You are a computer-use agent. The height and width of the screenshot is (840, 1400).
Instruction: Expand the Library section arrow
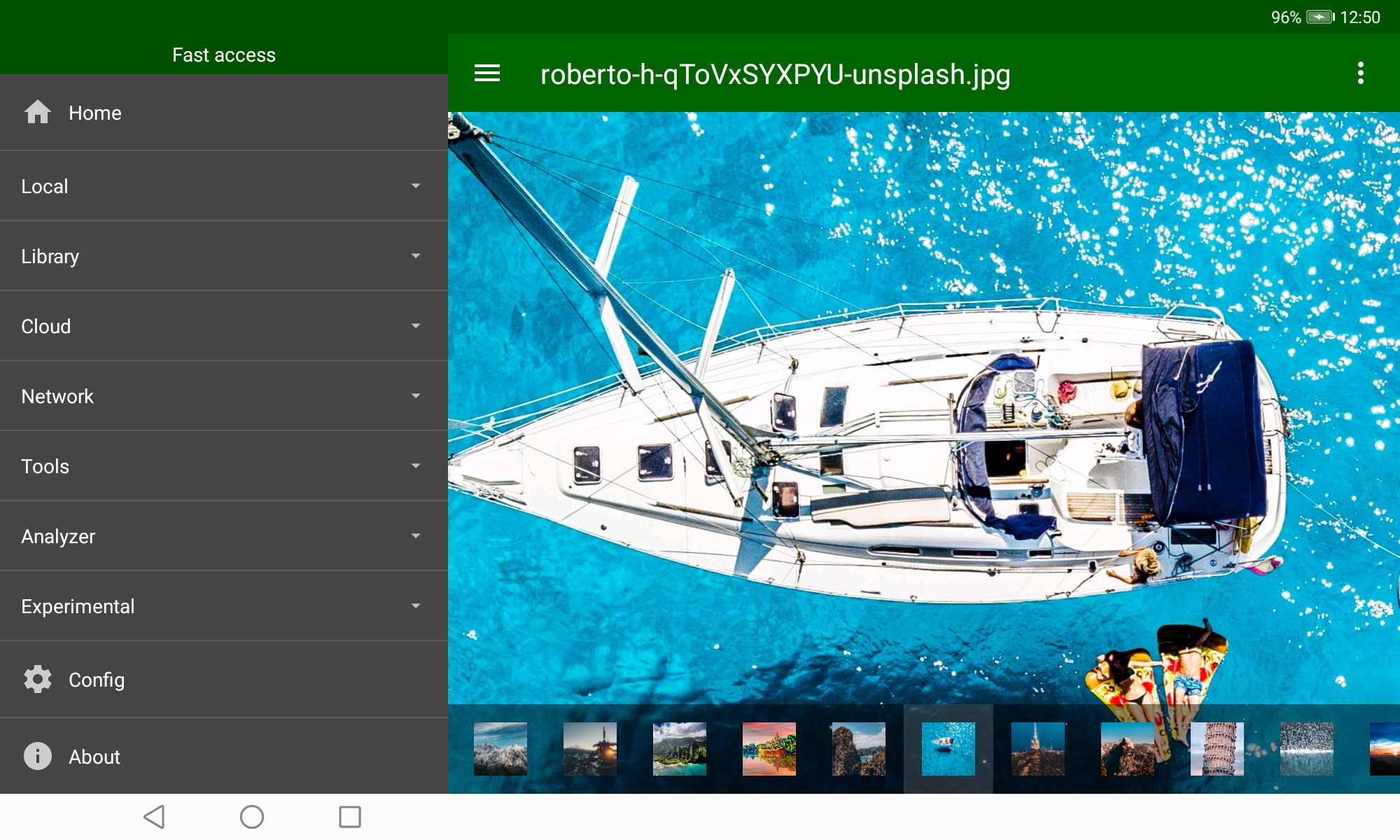pos(416,256)
